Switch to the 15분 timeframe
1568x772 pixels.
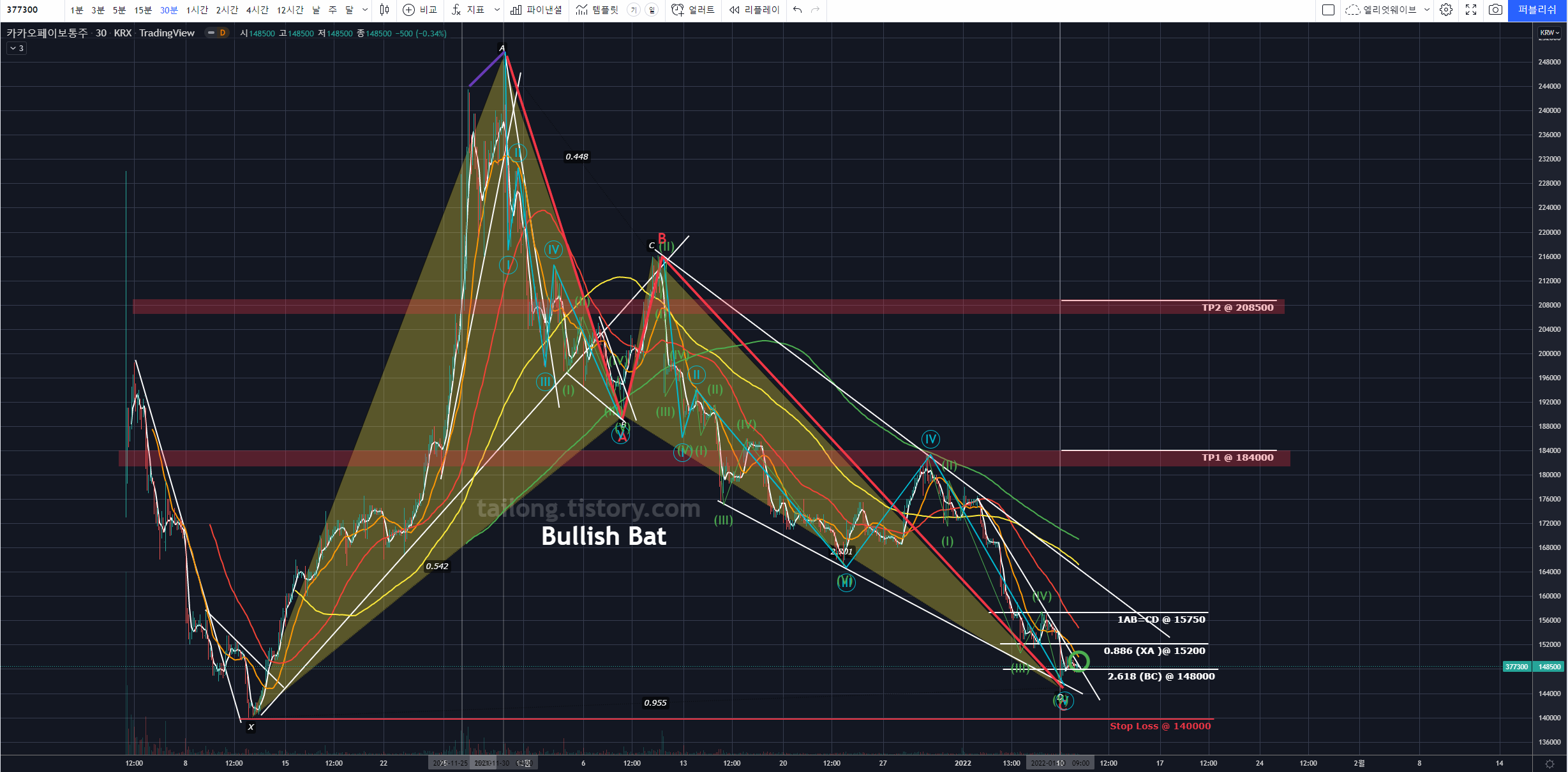[143, 10]
